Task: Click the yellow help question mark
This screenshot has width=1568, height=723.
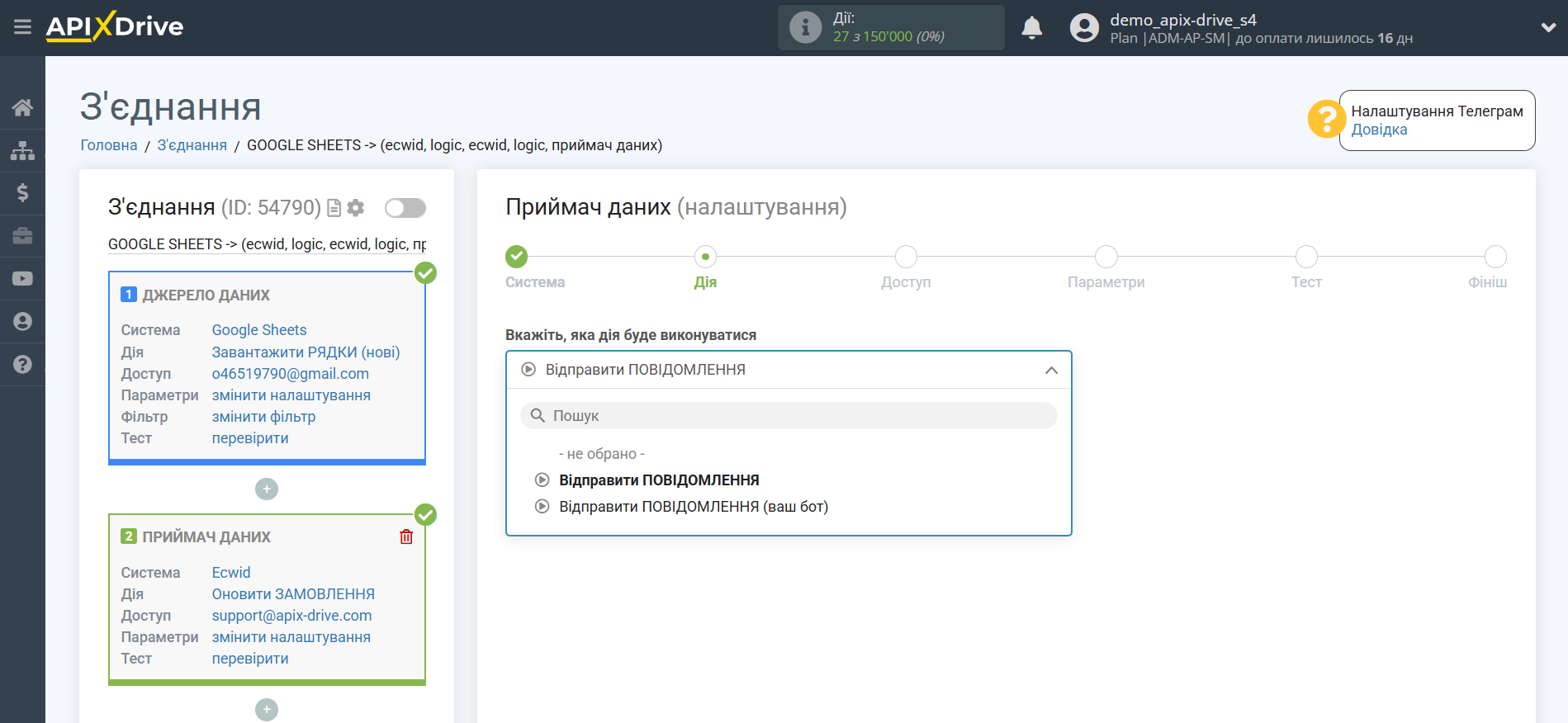Action: click(x=1326, y=120)
